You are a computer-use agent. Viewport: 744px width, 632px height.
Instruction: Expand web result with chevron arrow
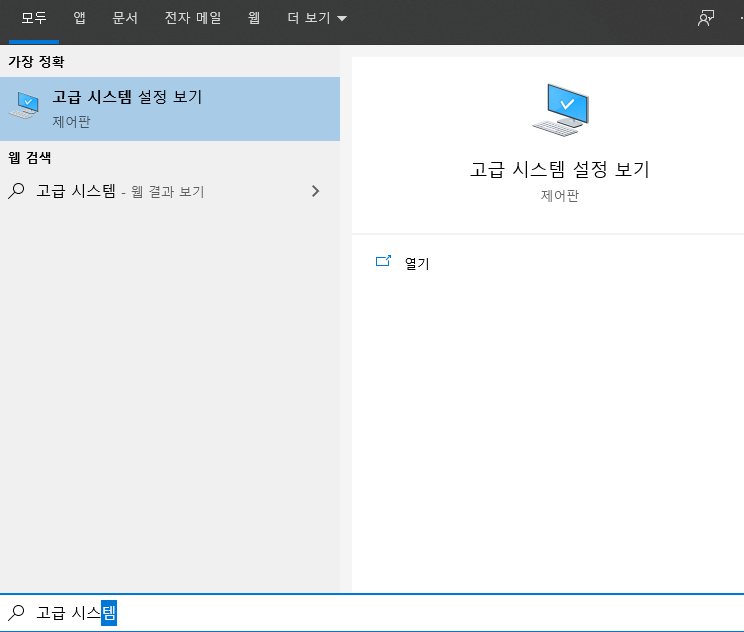click(316, 191)
